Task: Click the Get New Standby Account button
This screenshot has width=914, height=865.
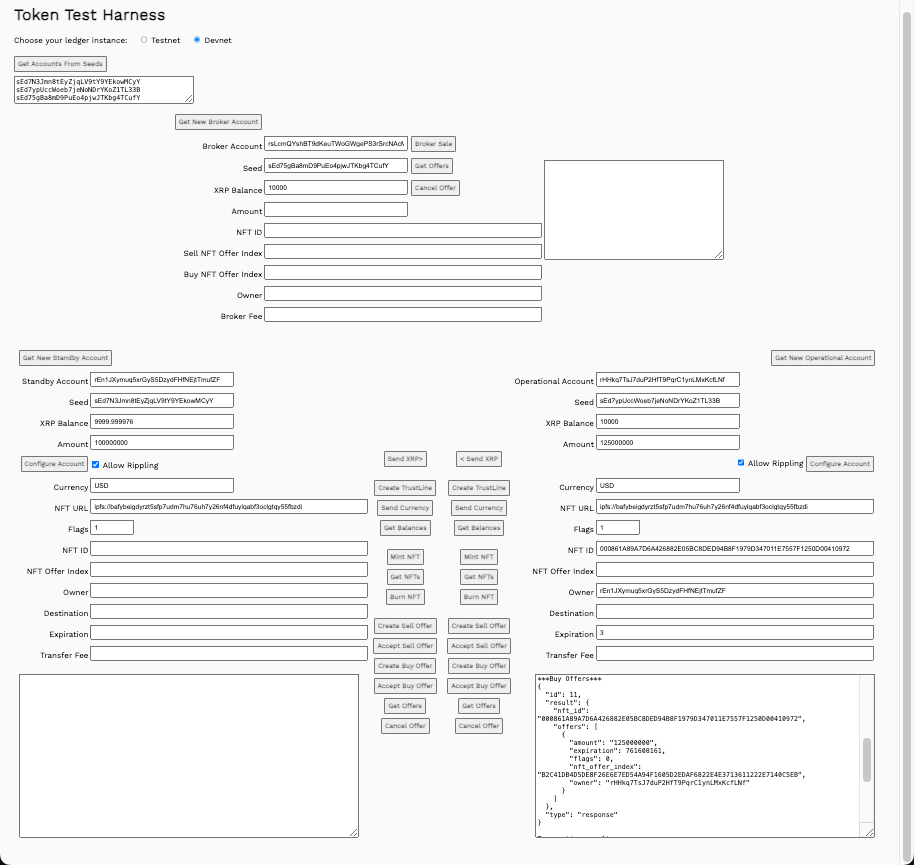Action: [x=65, y=358]
